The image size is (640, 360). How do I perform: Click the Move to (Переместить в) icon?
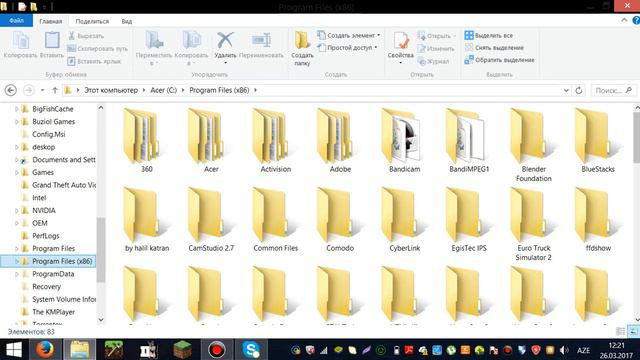click(x=154, y=40)
